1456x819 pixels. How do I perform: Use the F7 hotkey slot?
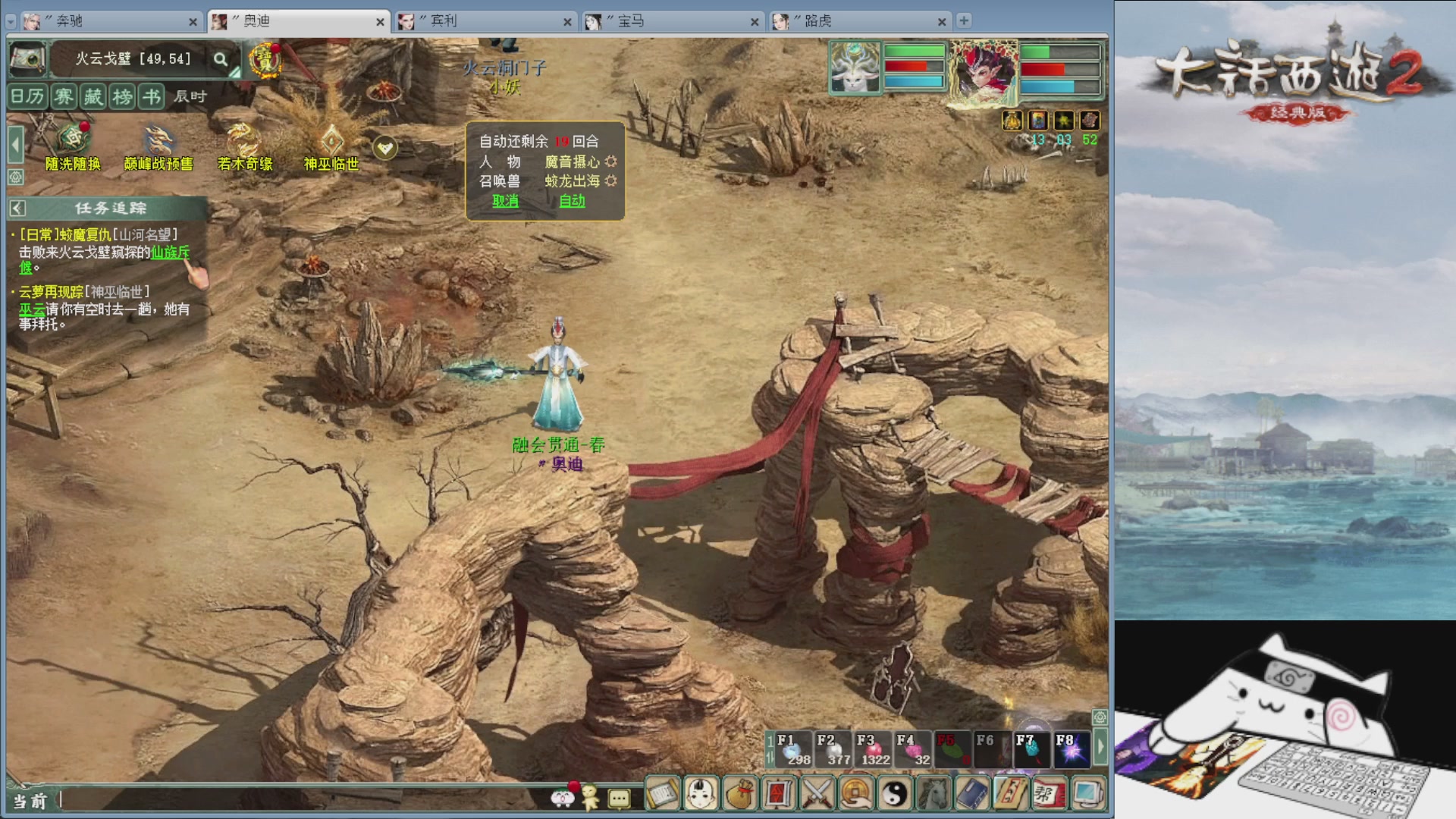point(1032,749)
